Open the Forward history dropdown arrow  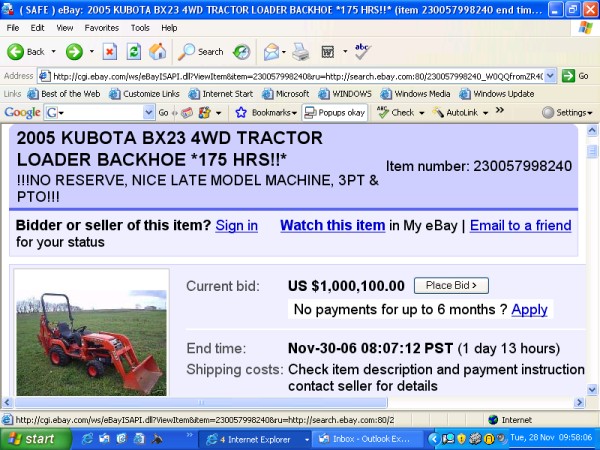(x=92, y=51)
